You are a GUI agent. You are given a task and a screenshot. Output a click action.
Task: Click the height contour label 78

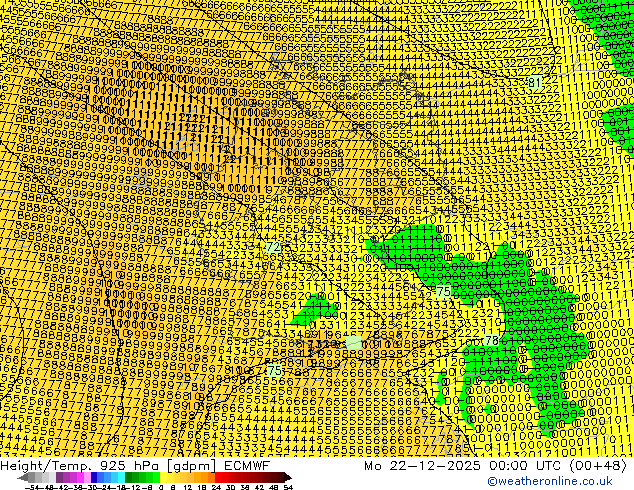pos(492,340)
